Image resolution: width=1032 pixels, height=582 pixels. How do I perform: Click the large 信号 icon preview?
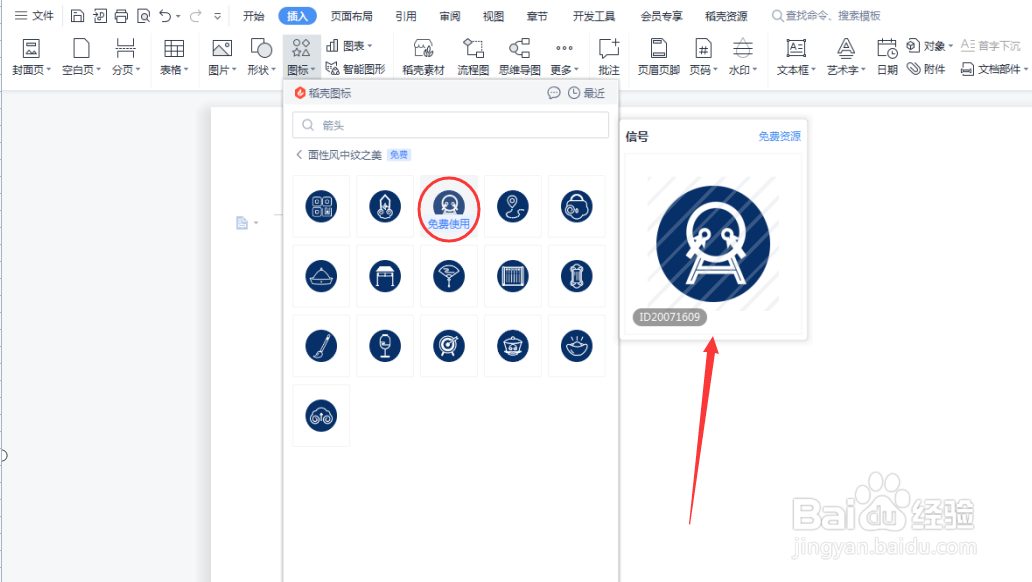[713, 244]
